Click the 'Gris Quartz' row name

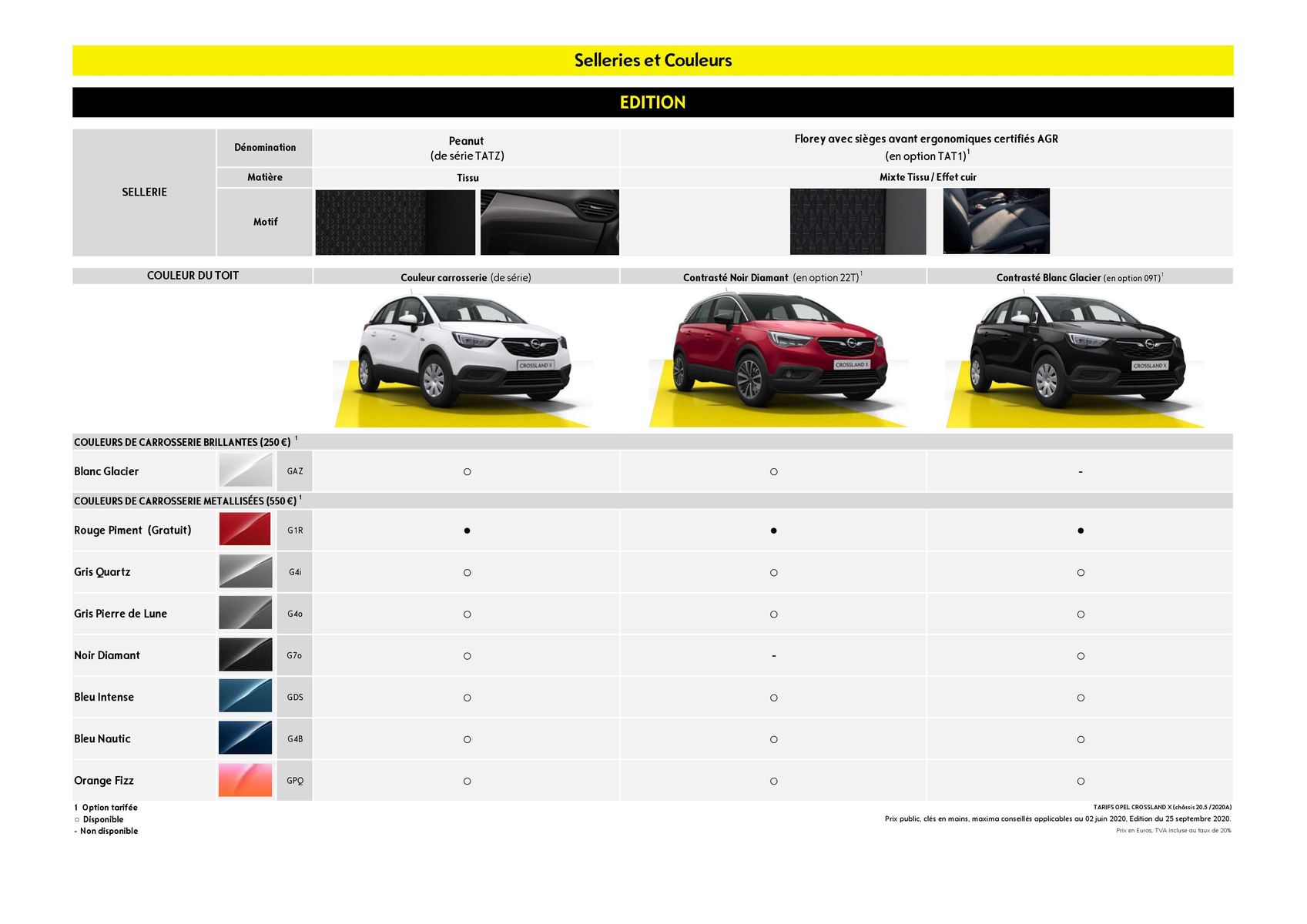[102, 571]
